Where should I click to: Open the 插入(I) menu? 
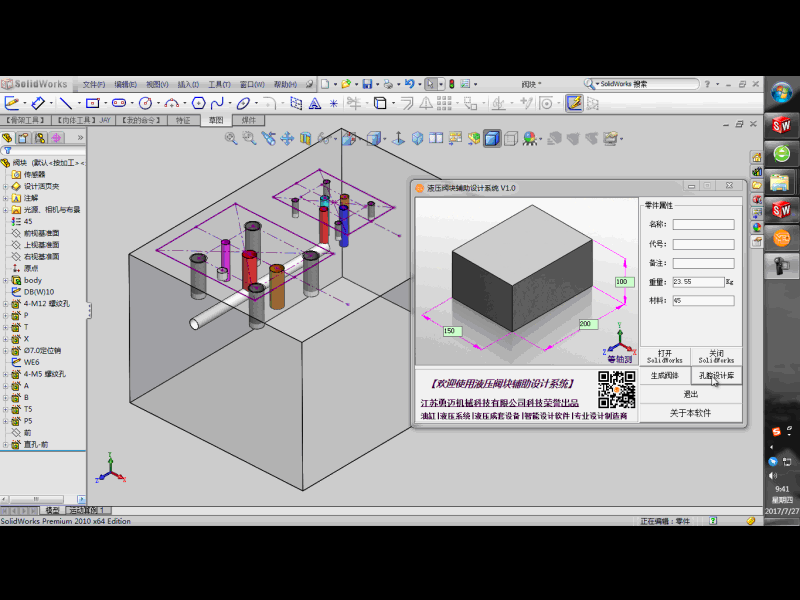coord(188,84)
